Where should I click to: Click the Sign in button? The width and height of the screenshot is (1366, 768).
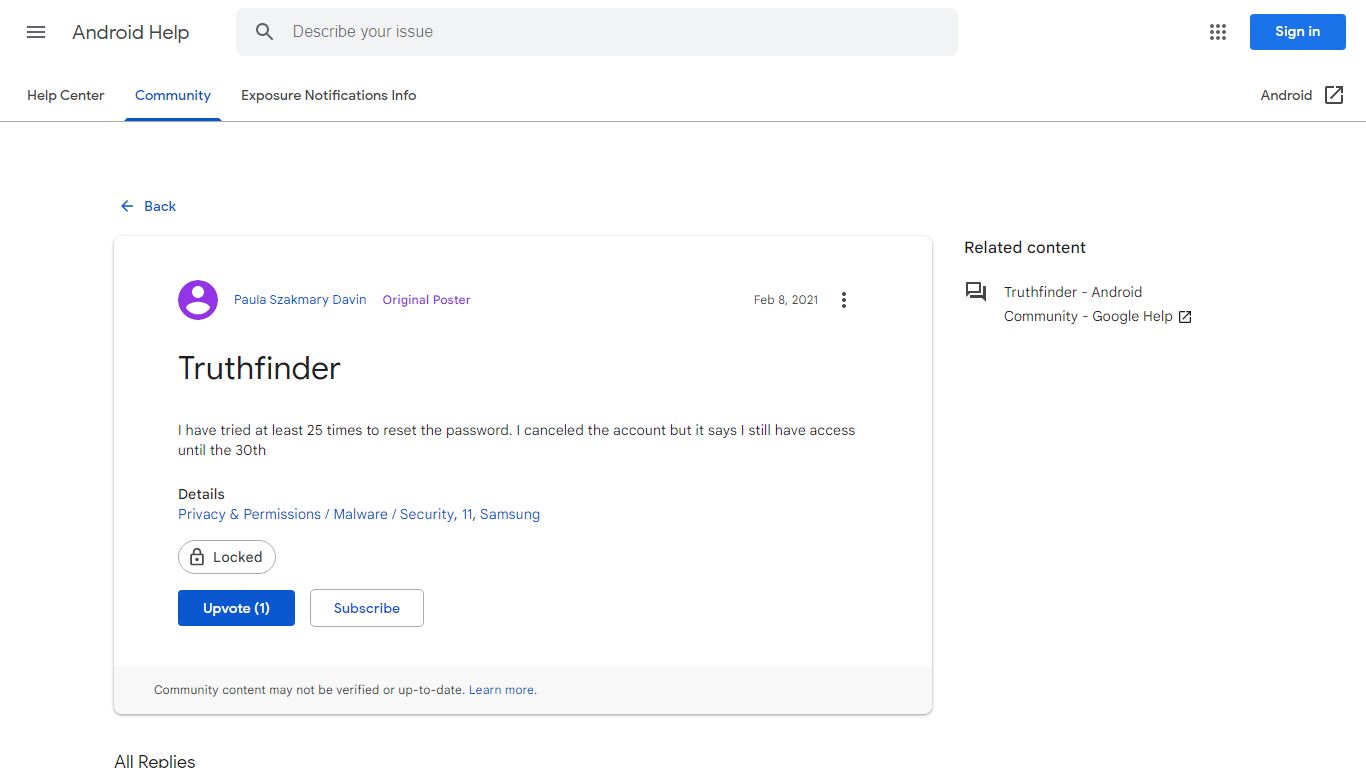click(1297, 32)
